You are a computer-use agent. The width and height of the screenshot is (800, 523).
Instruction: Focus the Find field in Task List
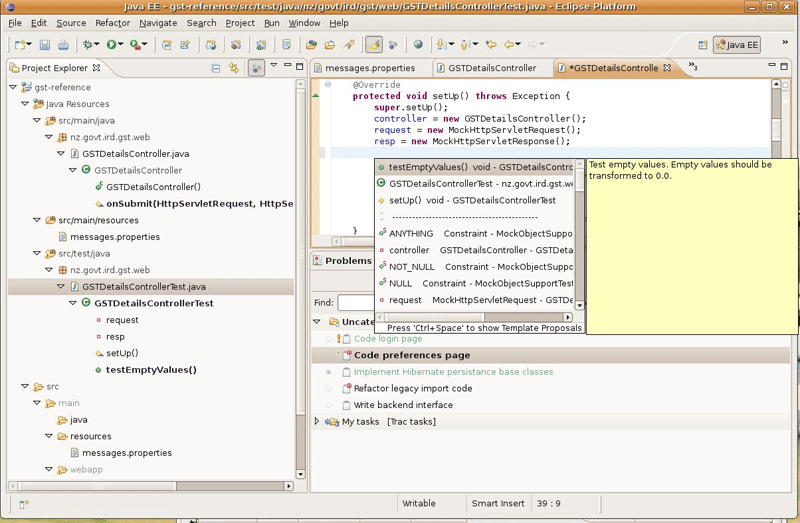coord(356,303)
